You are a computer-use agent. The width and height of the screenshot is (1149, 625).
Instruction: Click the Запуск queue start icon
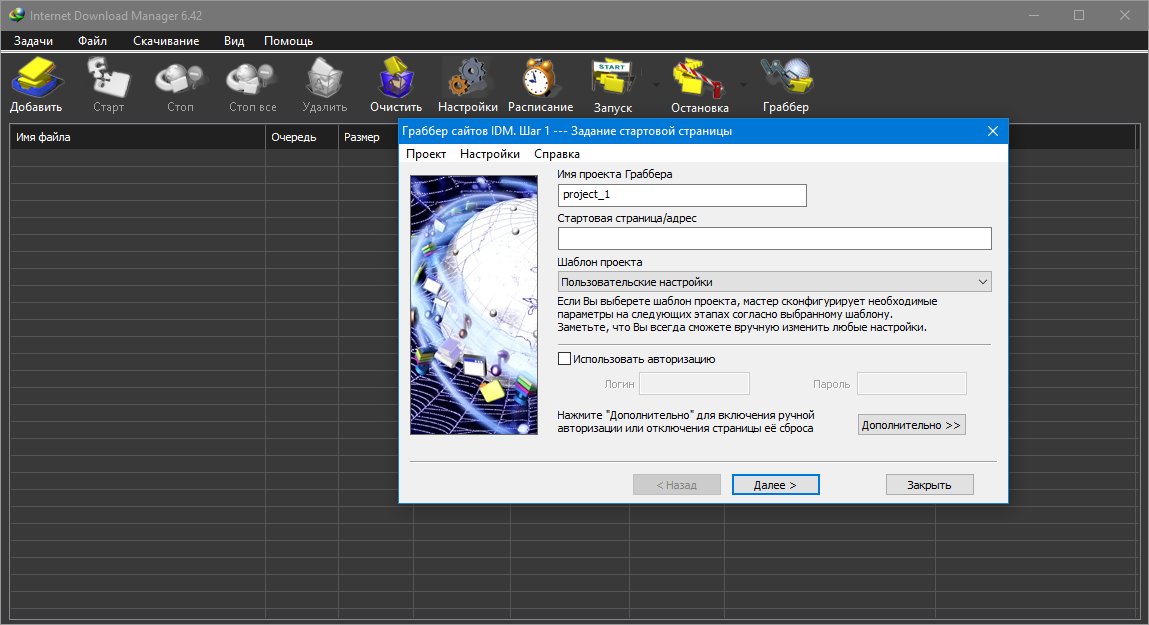point(613,84)
